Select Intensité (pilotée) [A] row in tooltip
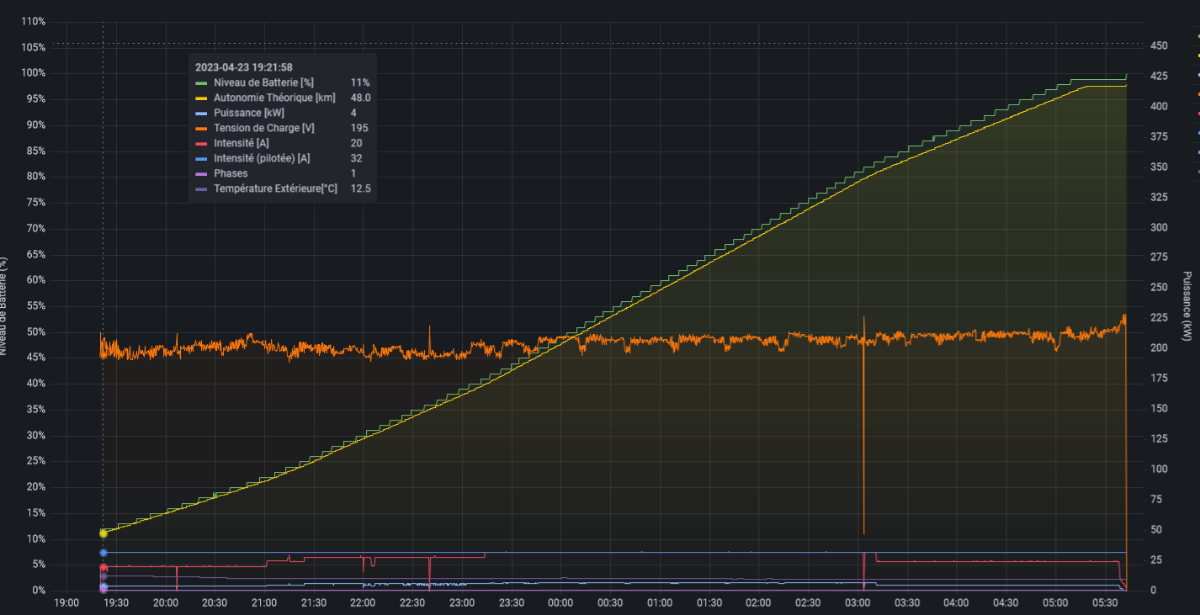 pos(285,158)
